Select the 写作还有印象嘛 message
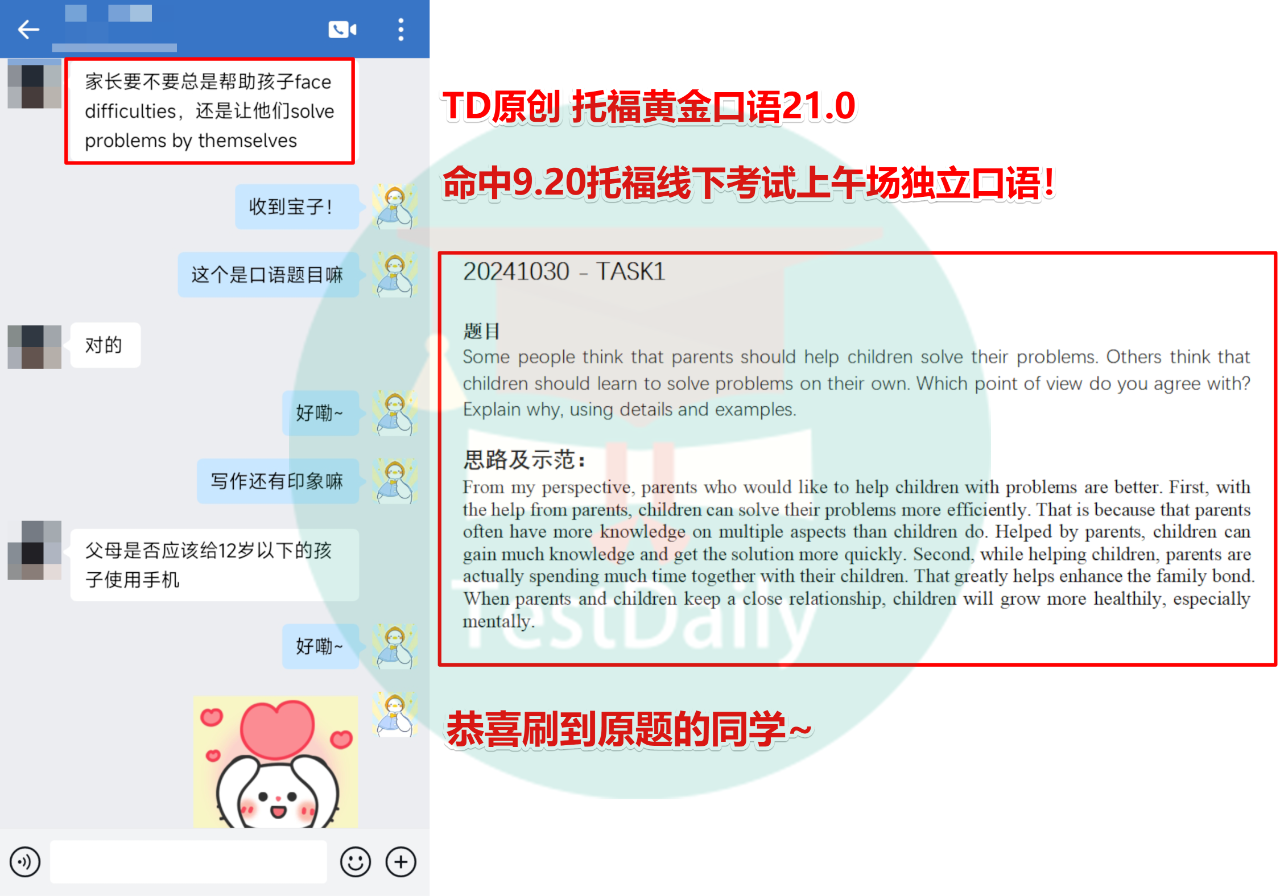This screenshot has width=1280, height=896. click(x=277, y=481)
